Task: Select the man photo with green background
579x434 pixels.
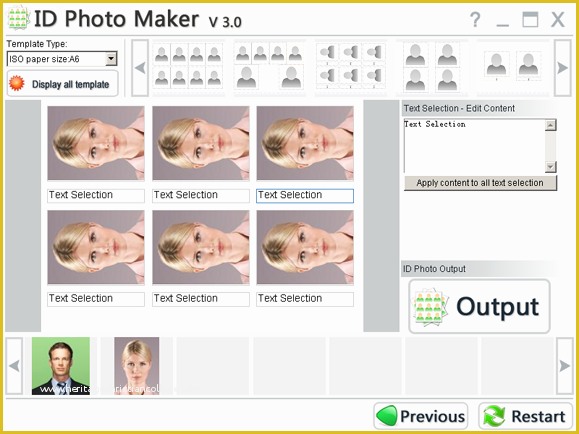Action: (x=61, y=366)
